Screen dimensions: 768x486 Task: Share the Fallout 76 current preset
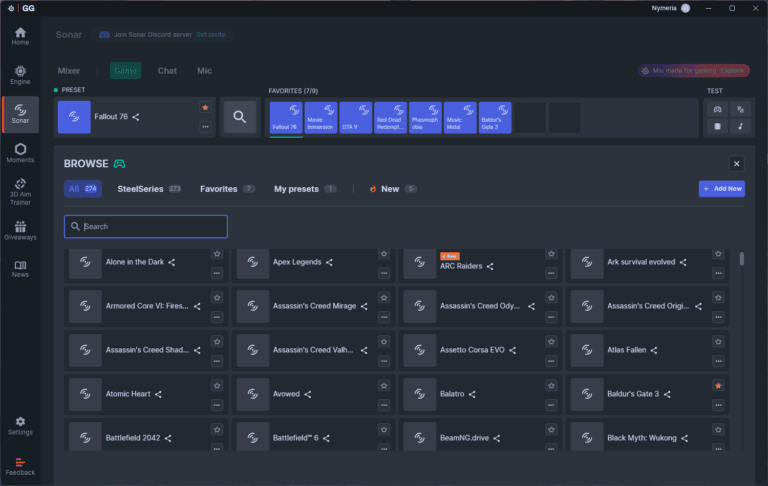click(x=136, y=117)
